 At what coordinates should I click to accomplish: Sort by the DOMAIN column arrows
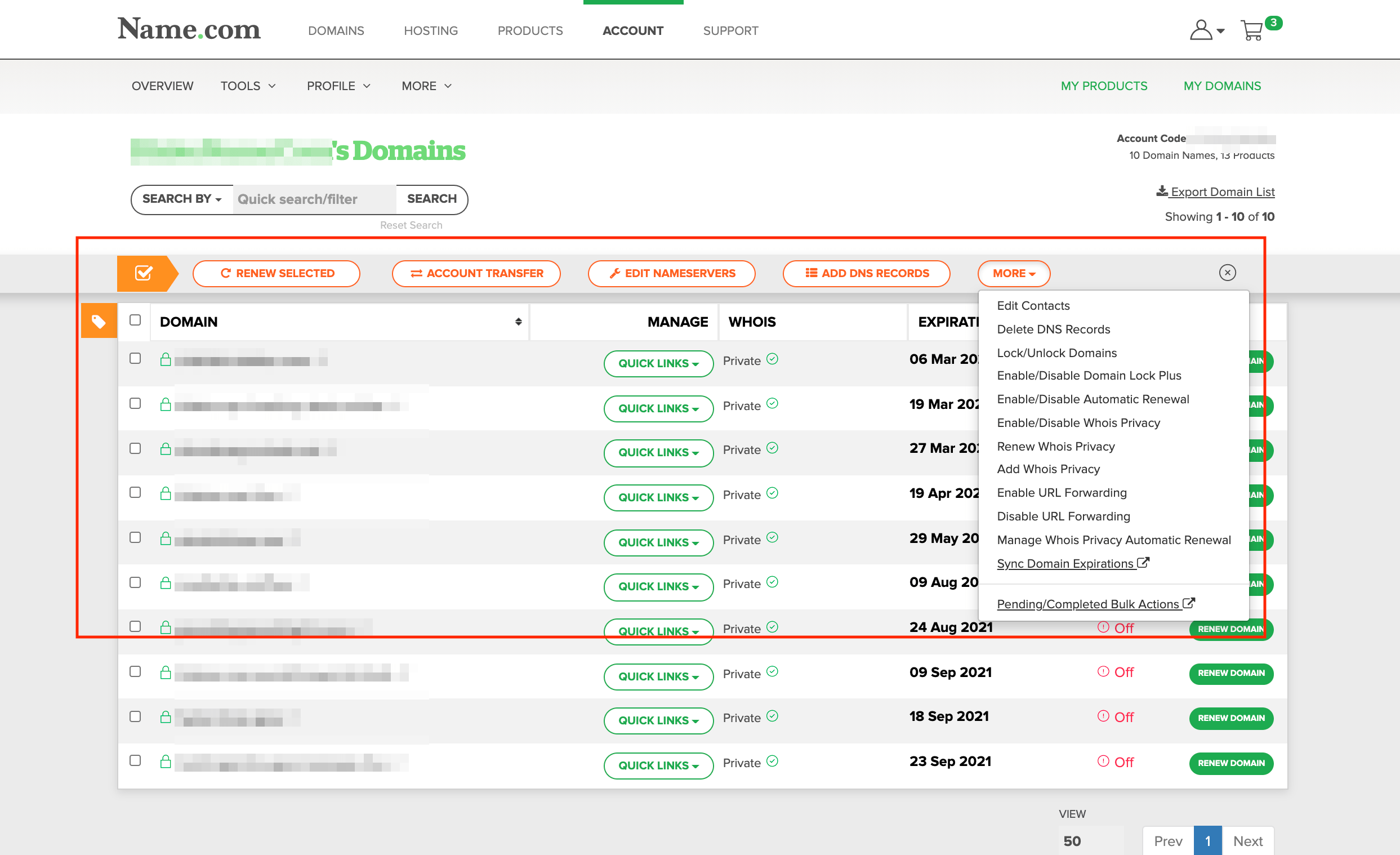click(518, 322)
